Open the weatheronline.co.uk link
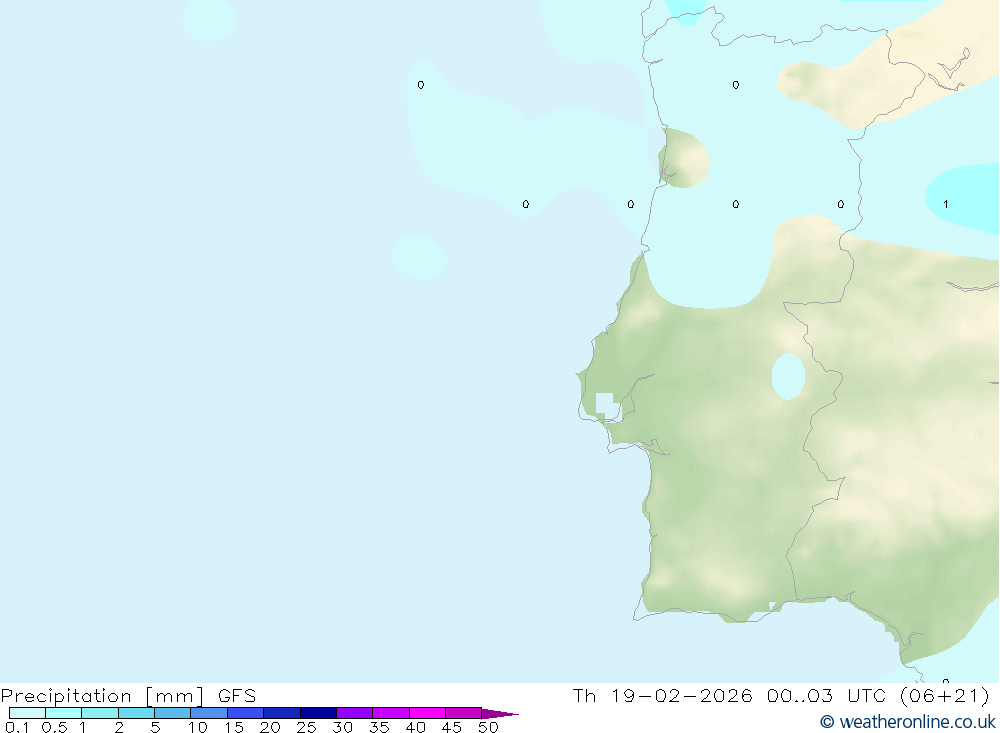1000x733 pixels. 908,722
